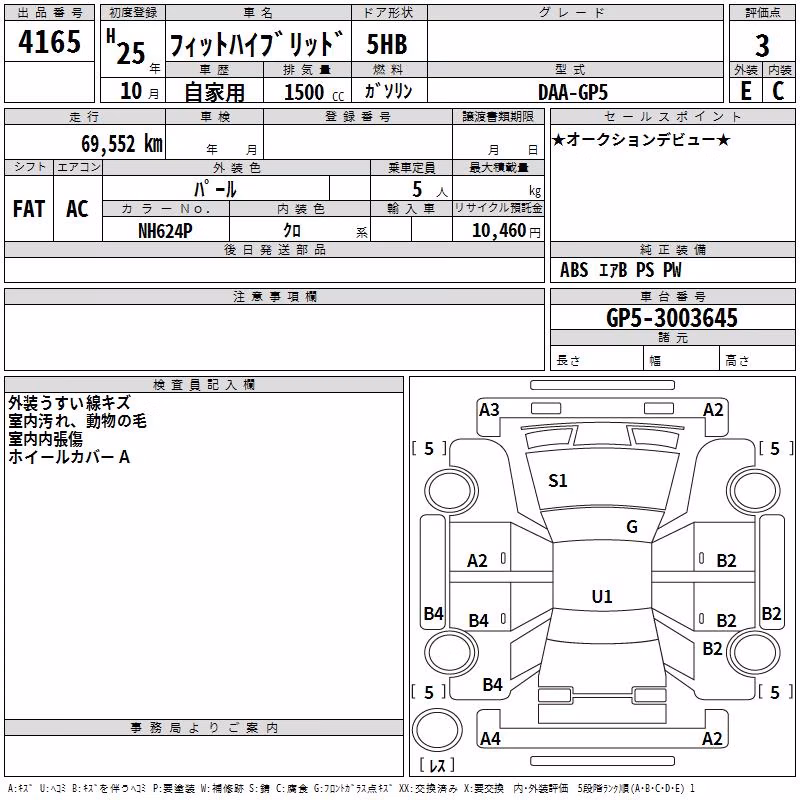The image size is (800, 800).
Task: Select inspector note ホイールカバー A
Action: (69, 457)
